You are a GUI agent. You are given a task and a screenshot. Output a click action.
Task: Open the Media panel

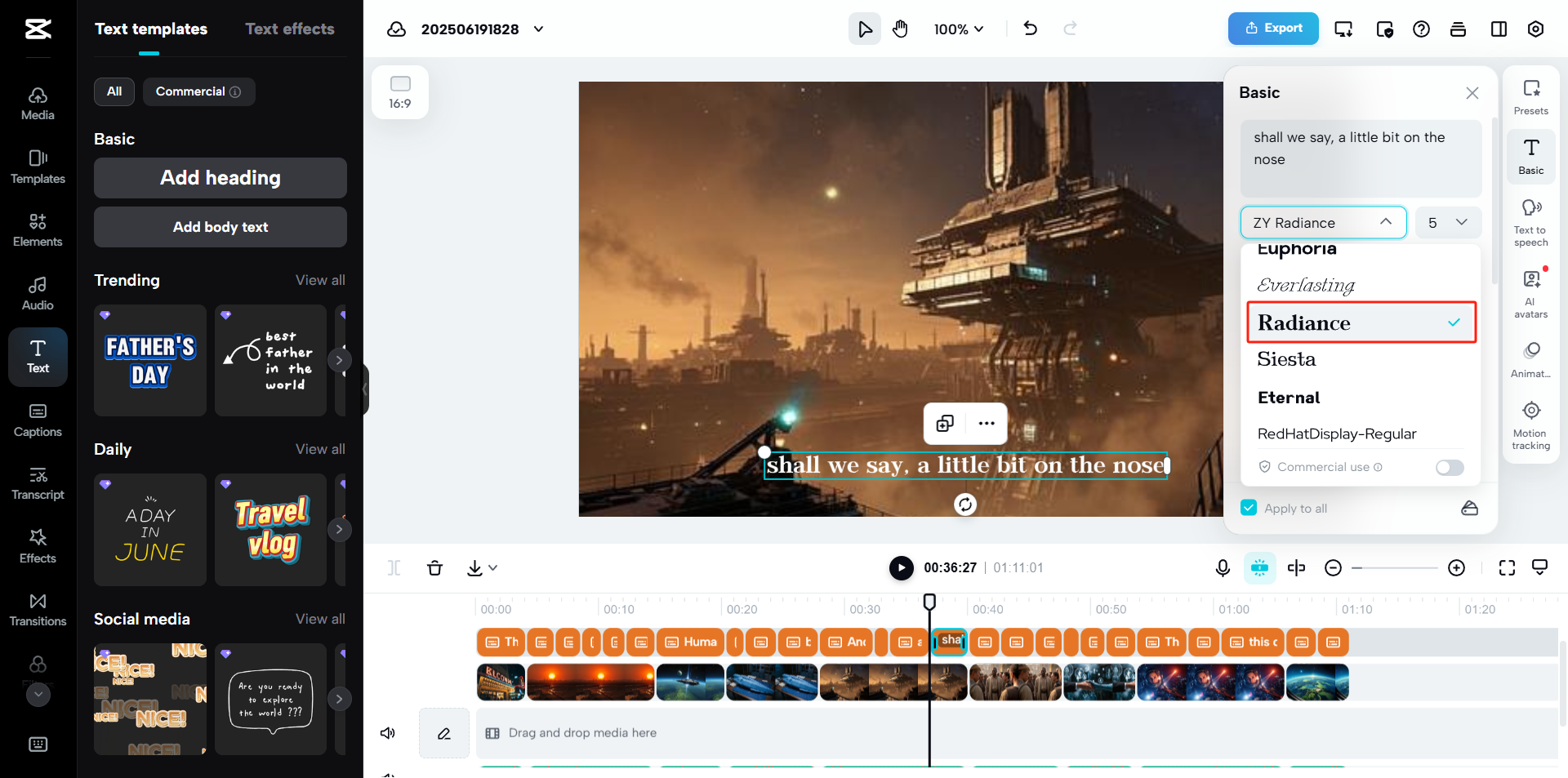(38, 104)
